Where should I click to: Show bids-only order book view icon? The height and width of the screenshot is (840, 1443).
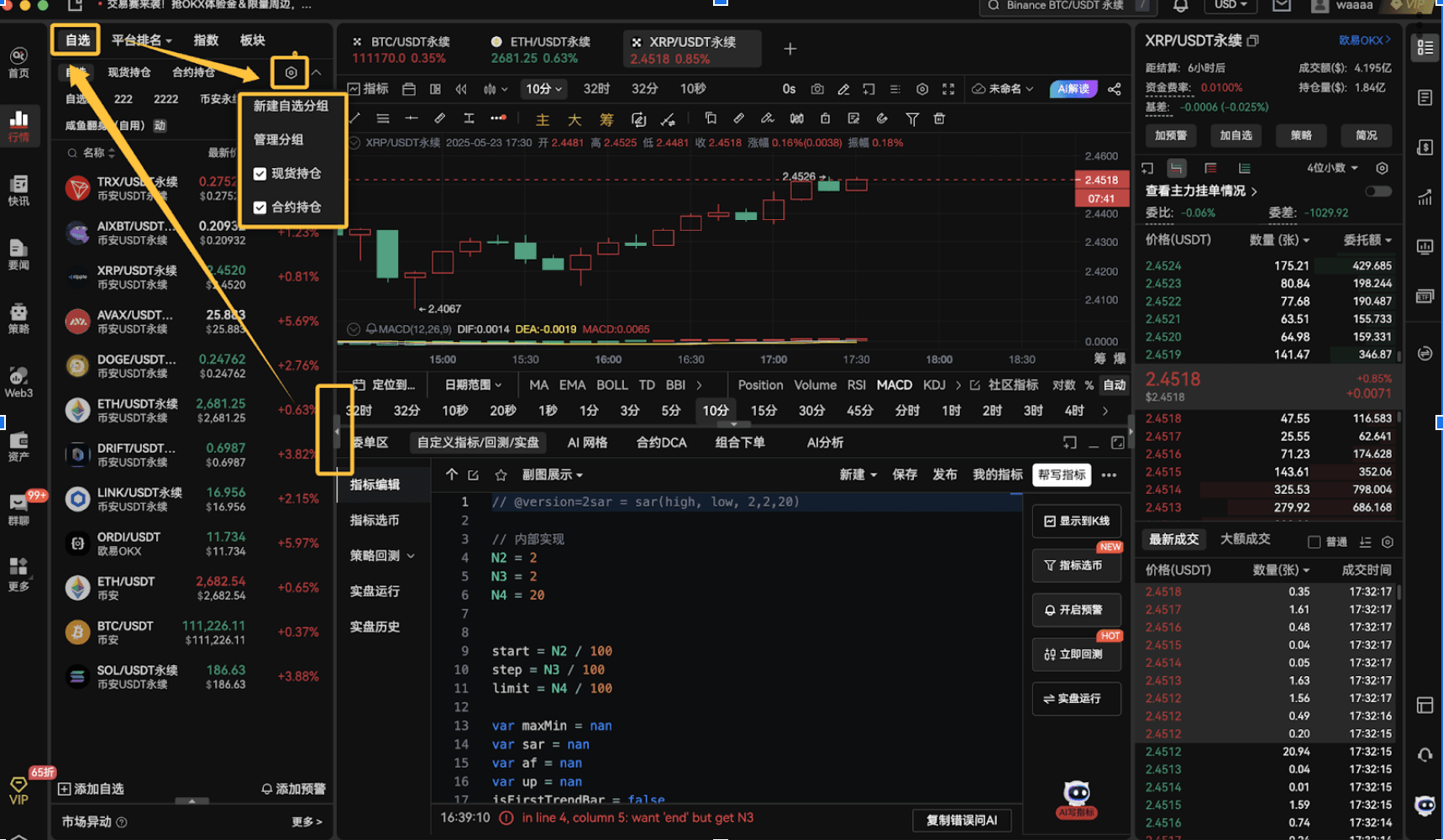pyautogui.click(x=1244, y=168)
